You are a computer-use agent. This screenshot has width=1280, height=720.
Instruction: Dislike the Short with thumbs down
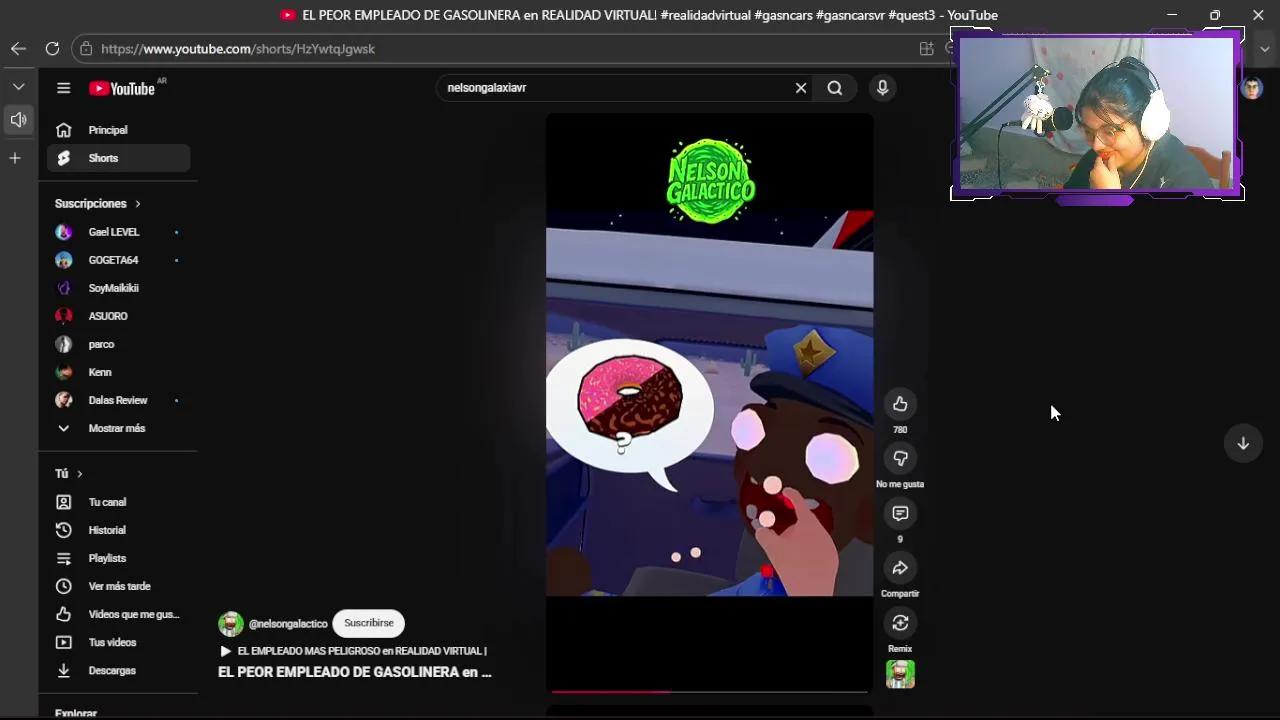(900, 458)
